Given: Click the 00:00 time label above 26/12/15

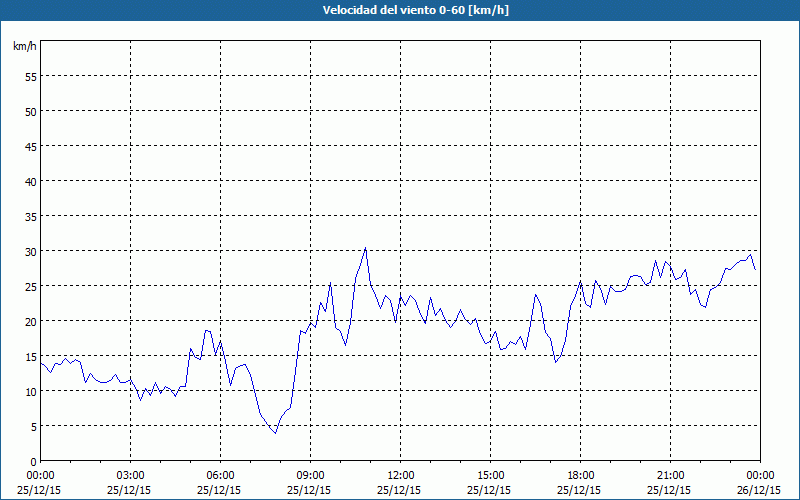Looking at the screenshot, I should tap(760, 476).
